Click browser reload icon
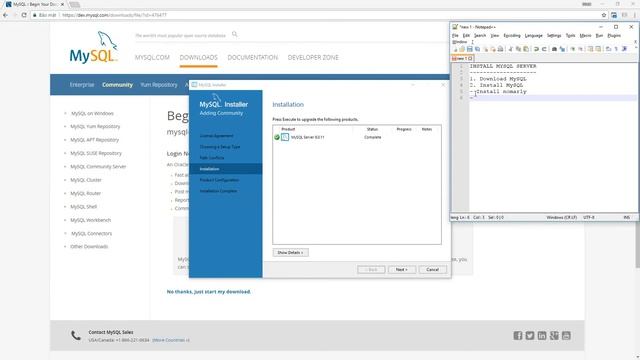This screenshot has width=640, height=360. click(x=24, y=15)
